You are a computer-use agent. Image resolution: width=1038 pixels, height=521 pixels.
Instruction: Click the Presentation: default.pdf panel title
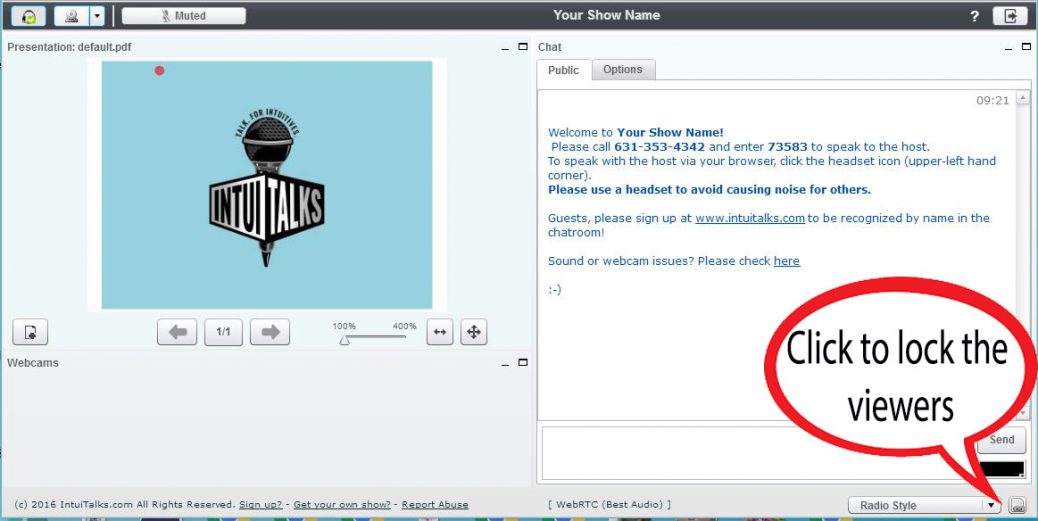[70, 47]
